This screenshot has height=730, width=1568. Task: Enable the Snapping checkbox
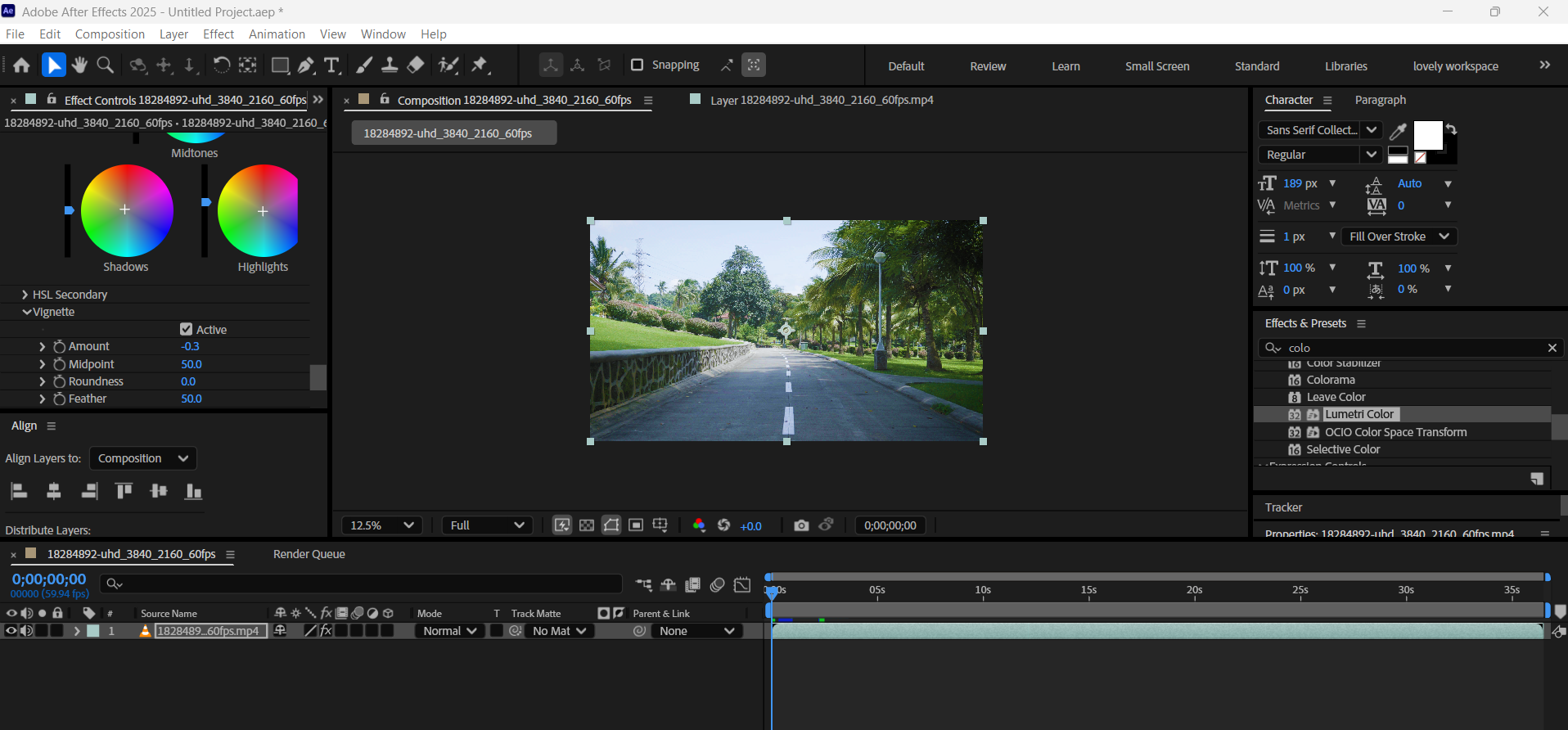tap(637, 65)
